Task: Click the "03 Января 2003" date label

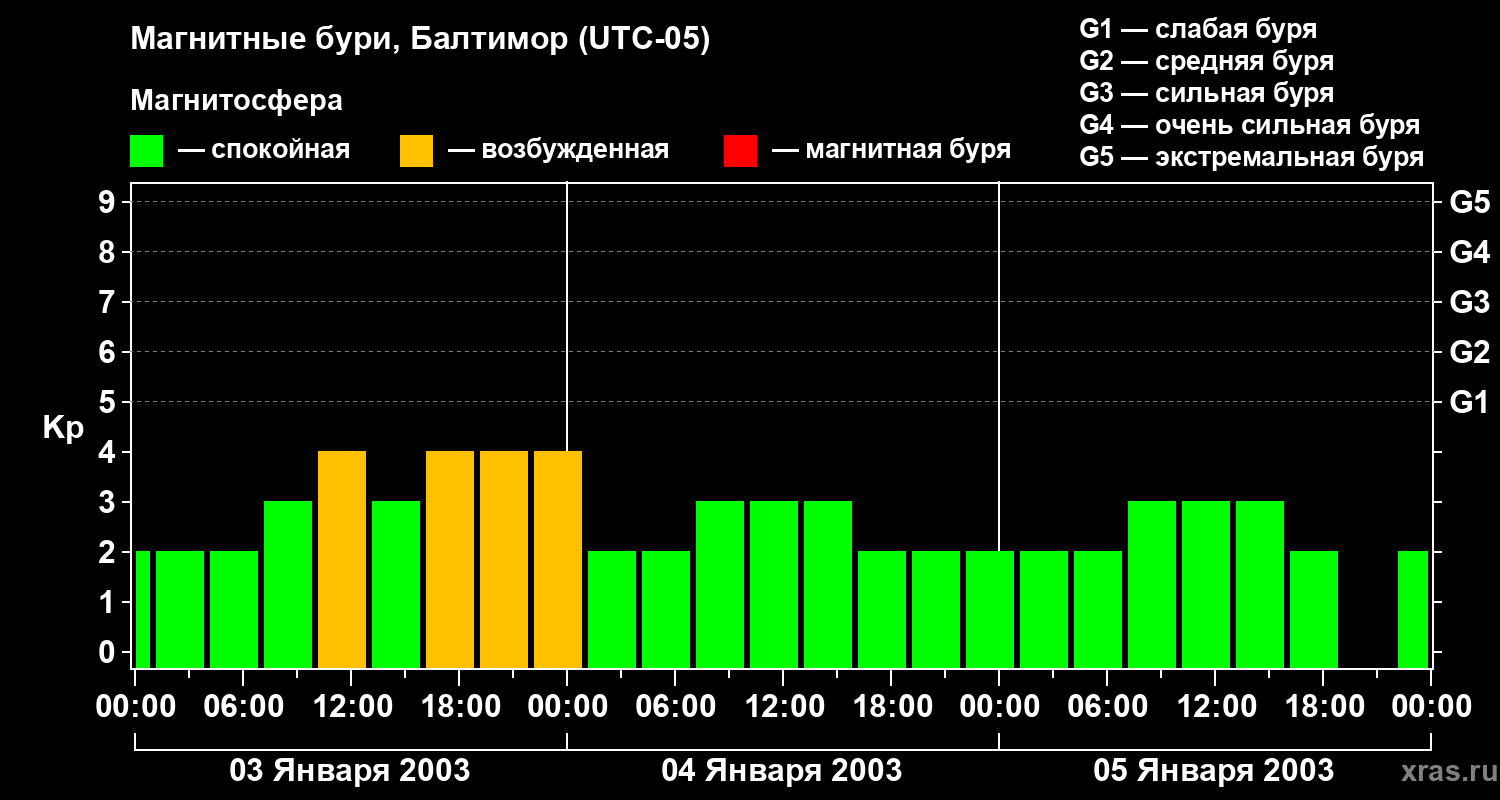Action: pos(350,771)
